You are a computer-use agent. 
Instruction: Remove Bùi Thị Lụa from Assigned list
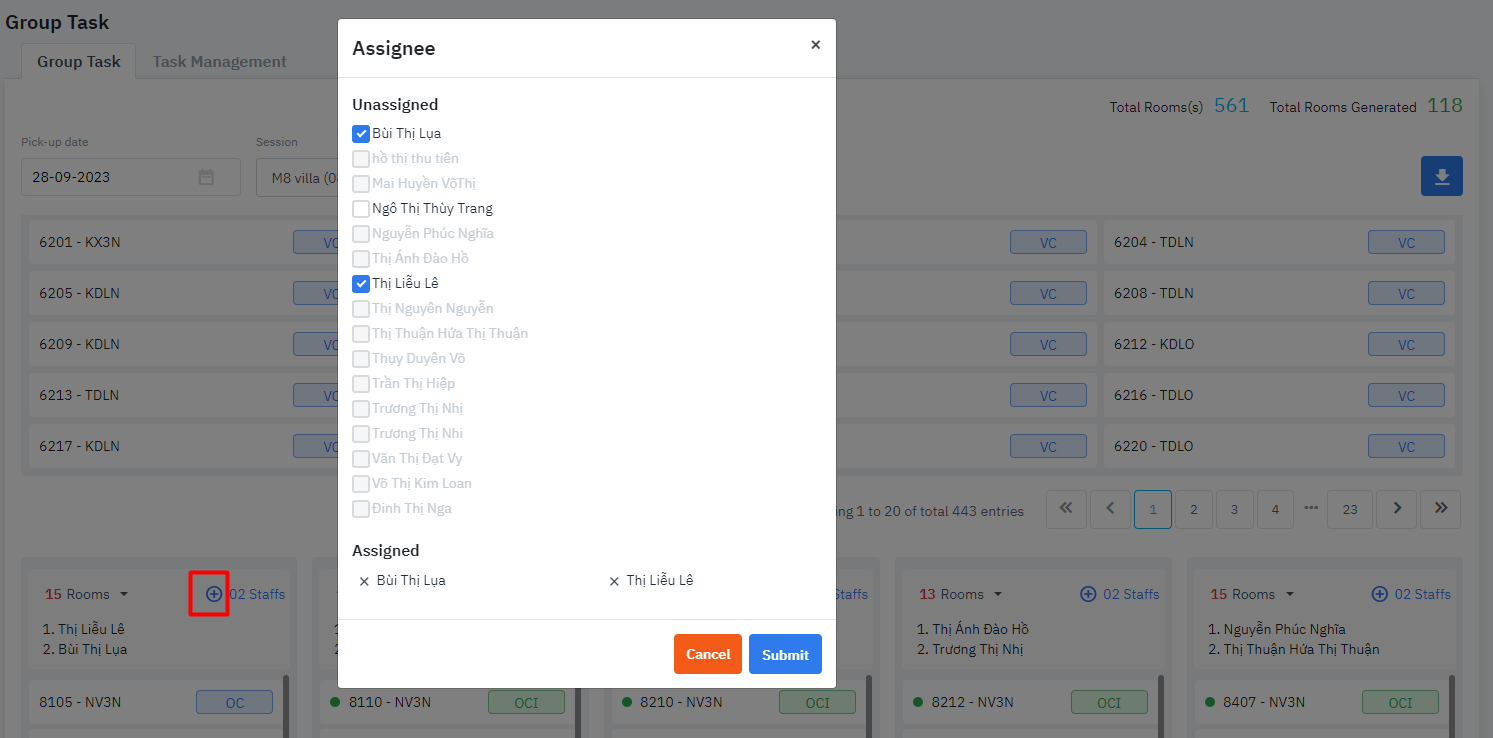(x=364, y=580)
